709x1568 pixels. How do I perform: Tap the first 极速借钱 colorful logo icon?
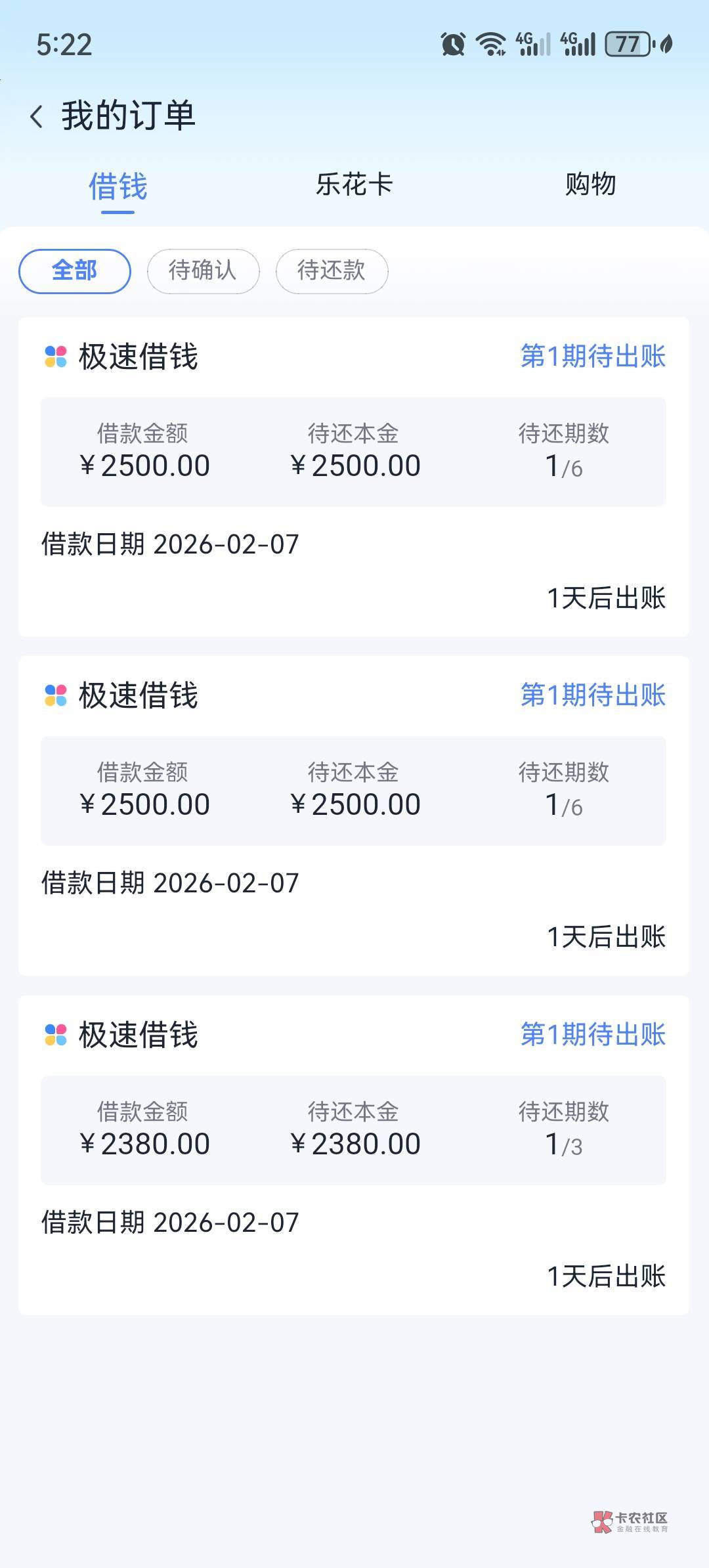(x=56, y=357)
